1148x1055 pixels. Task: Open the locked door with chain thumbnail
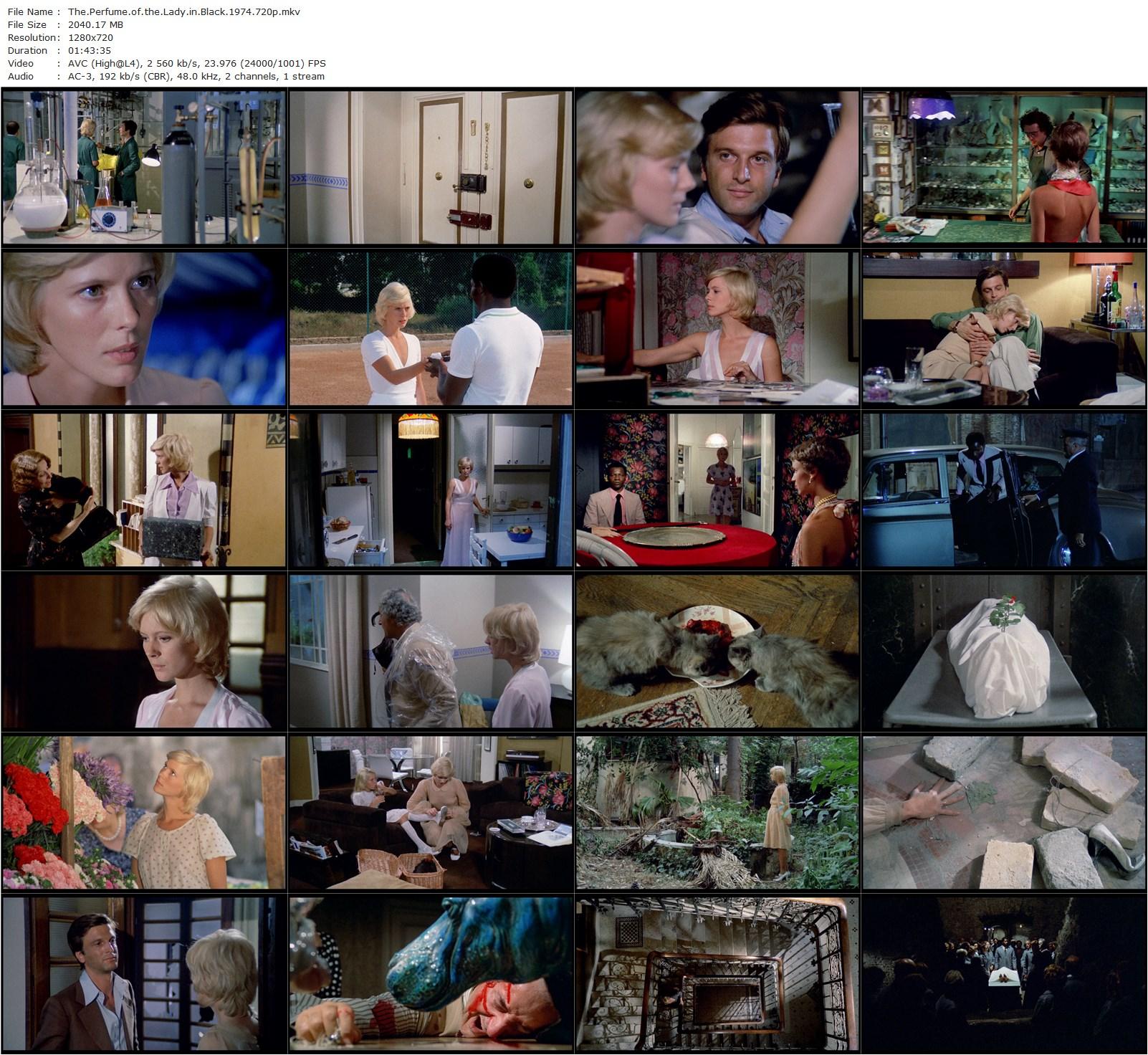(431, 167)
